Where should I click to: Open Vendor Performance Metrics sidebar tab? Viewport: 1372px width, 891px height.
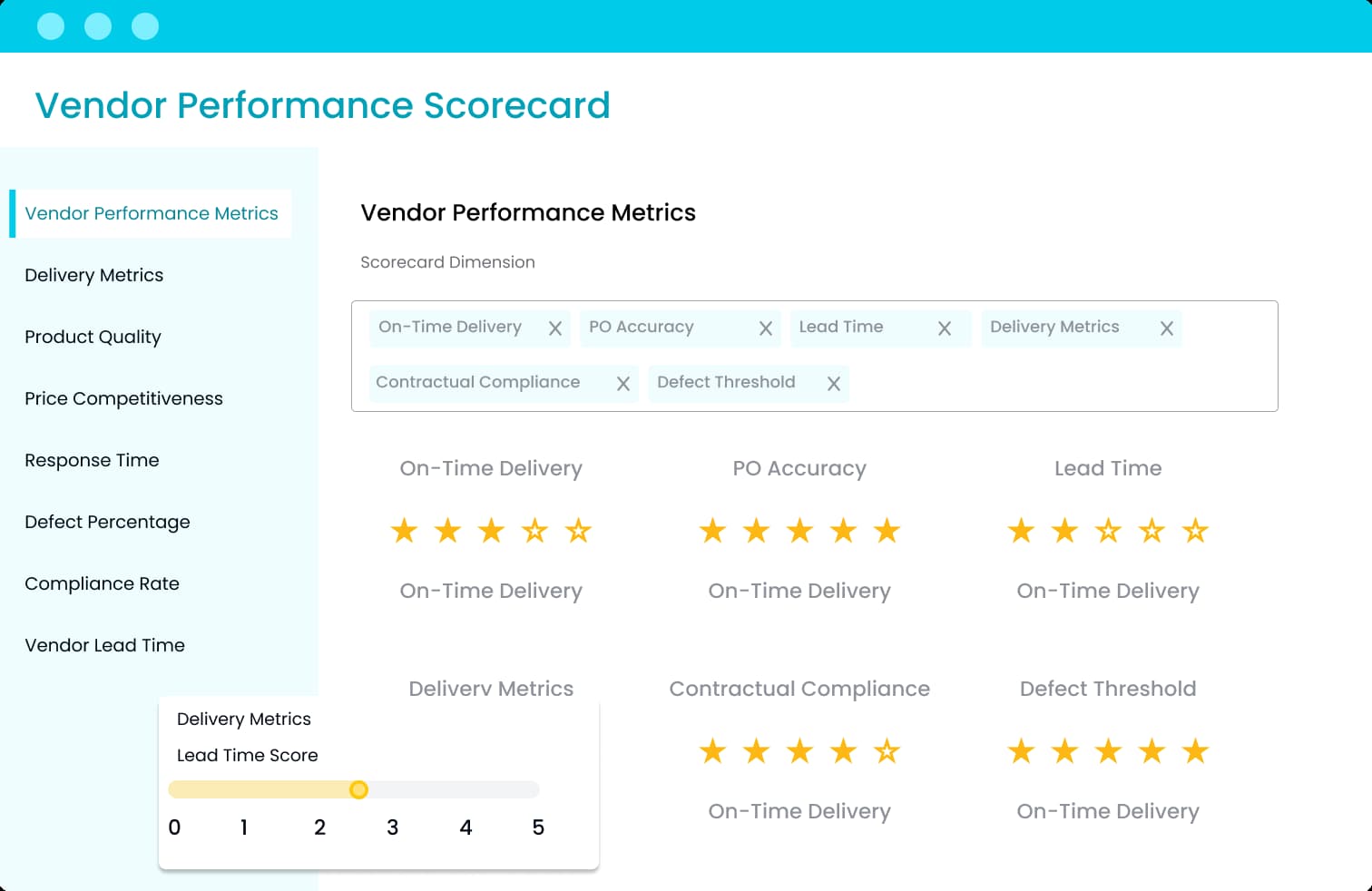(152, 213)
